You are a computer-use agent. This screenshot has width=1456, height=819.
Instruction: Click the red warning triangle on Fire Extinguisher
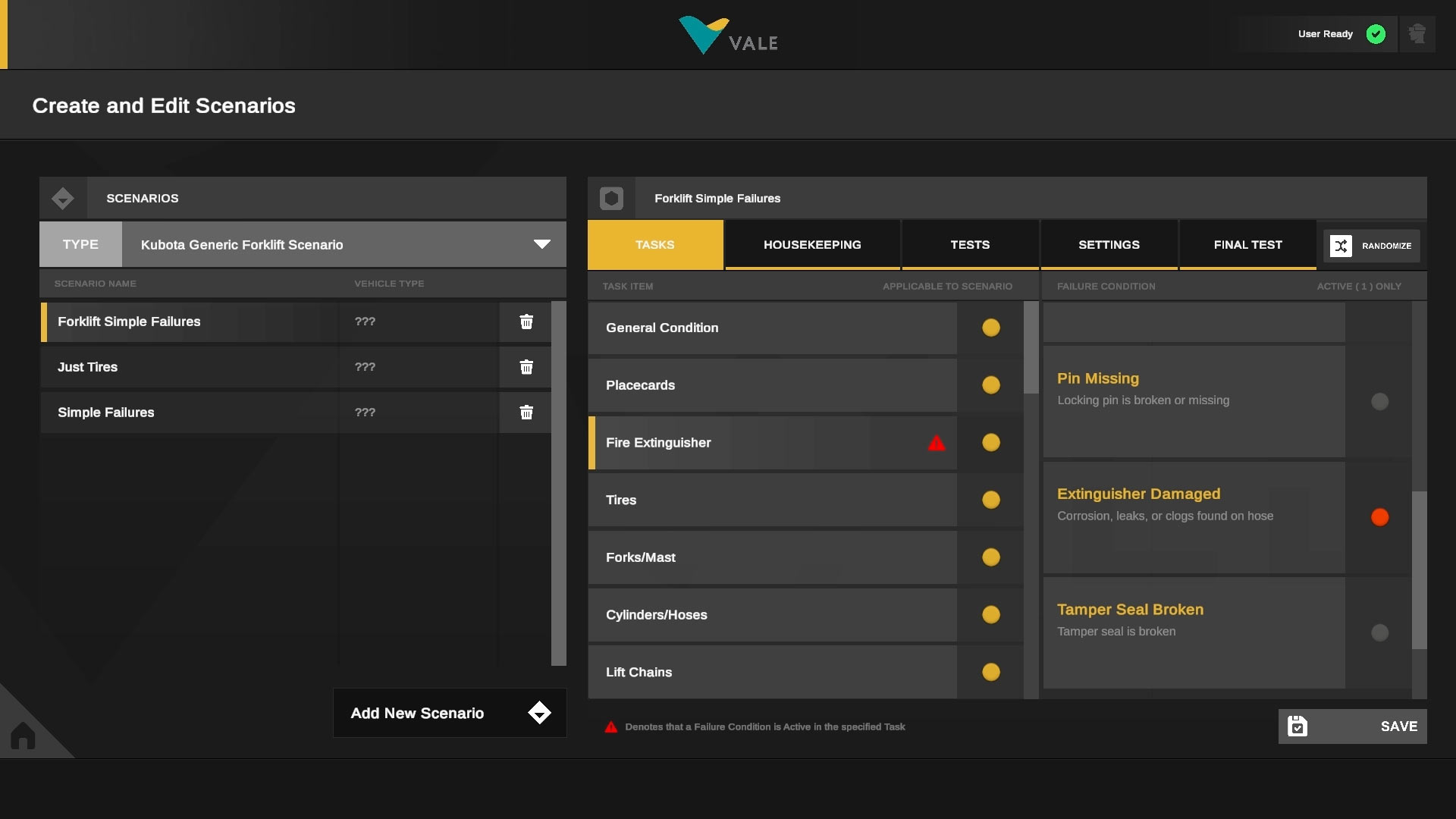click(937, 443)
